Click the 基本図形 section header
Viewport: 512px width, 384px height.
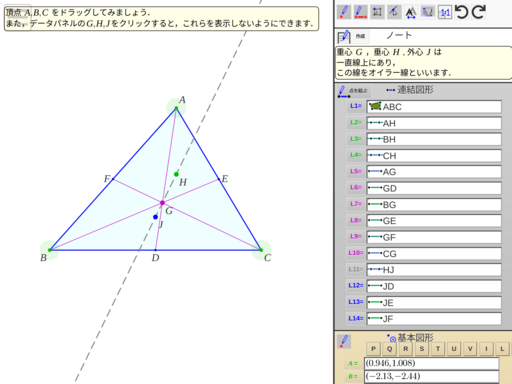(415, 338)
